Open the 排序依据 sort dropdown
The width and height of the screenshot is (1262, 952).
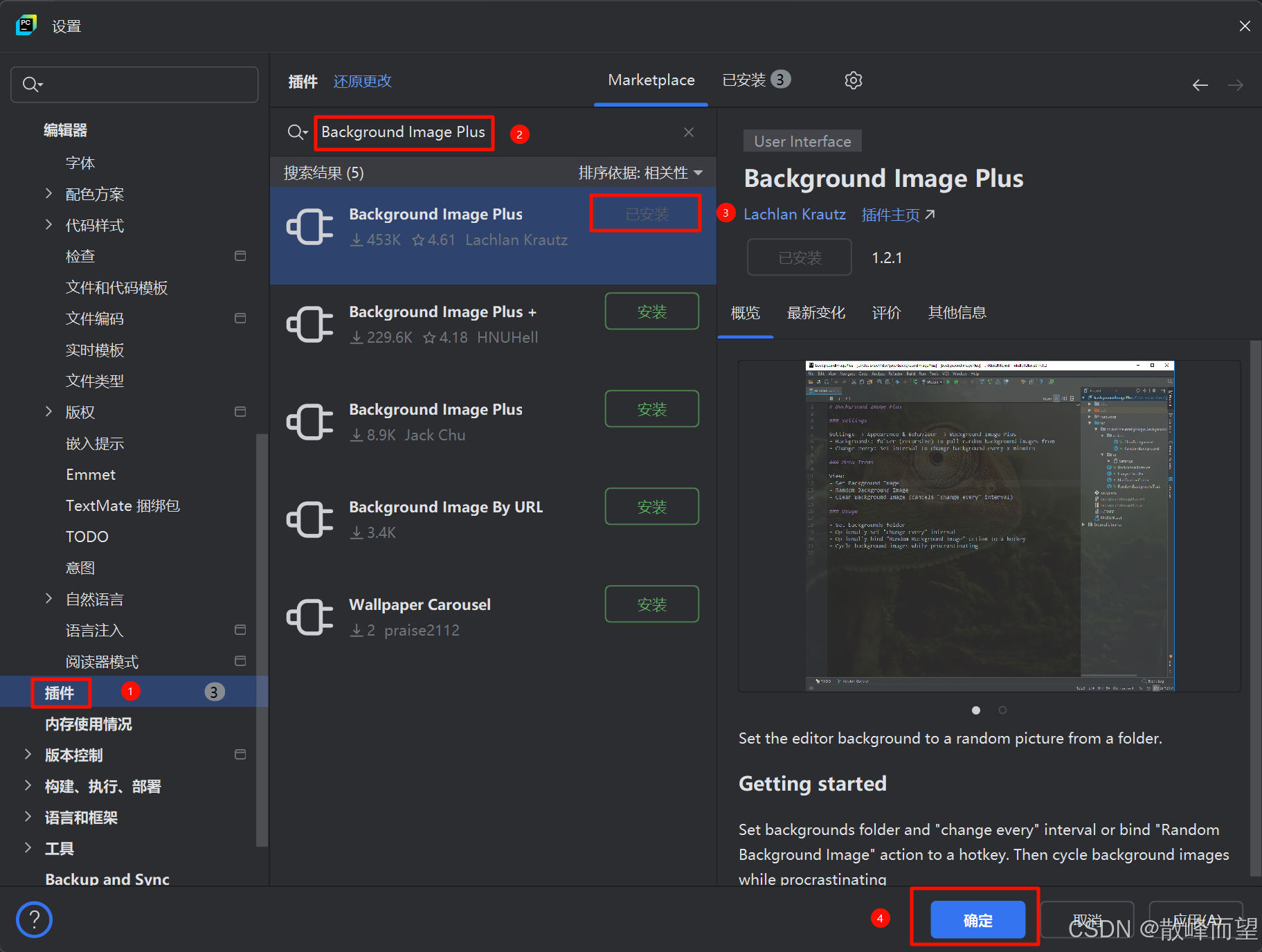pyautogui.click(x=640, y=172)
